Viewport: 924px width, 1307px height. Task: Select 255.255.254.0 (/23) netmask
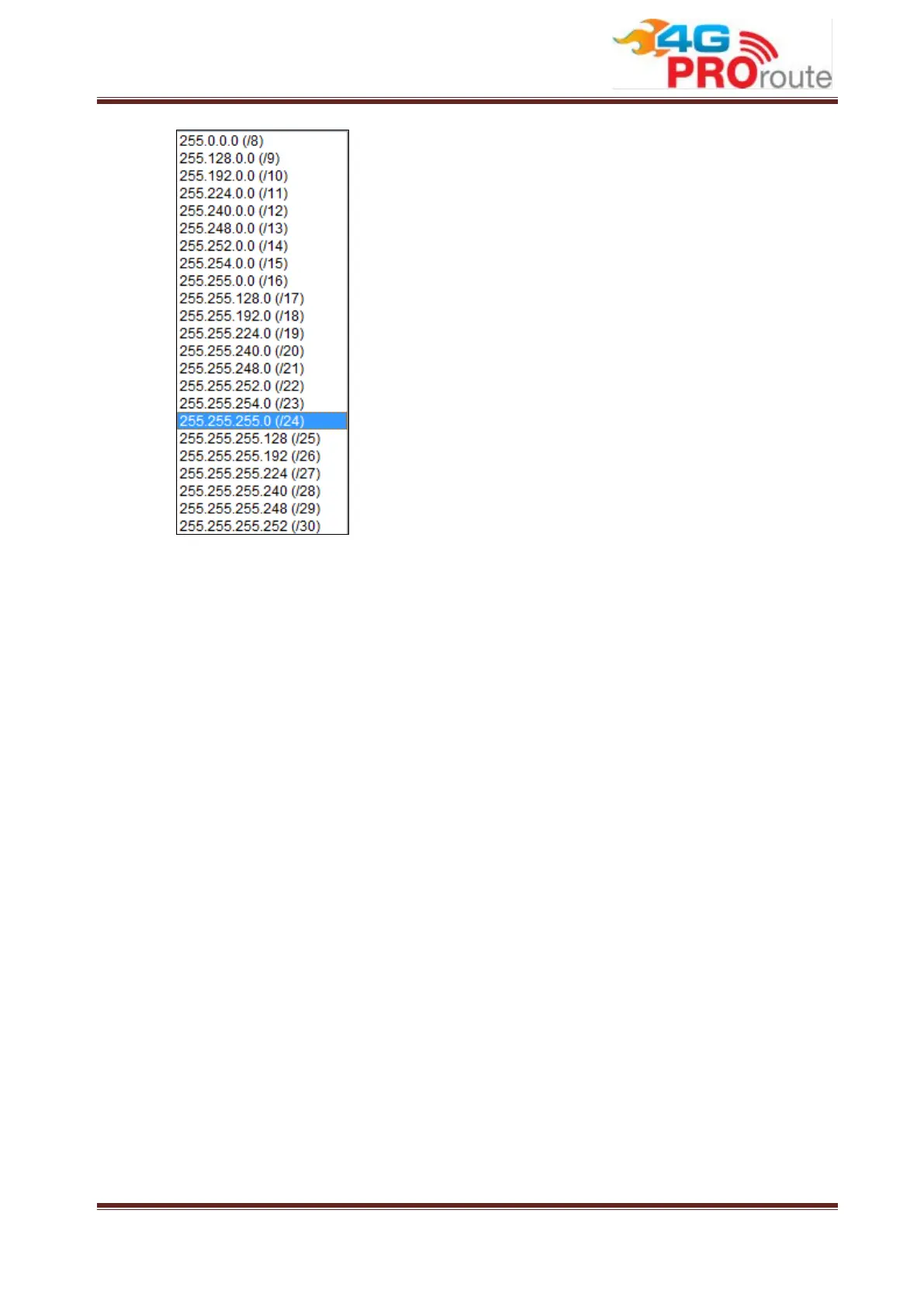pos(262,404)
